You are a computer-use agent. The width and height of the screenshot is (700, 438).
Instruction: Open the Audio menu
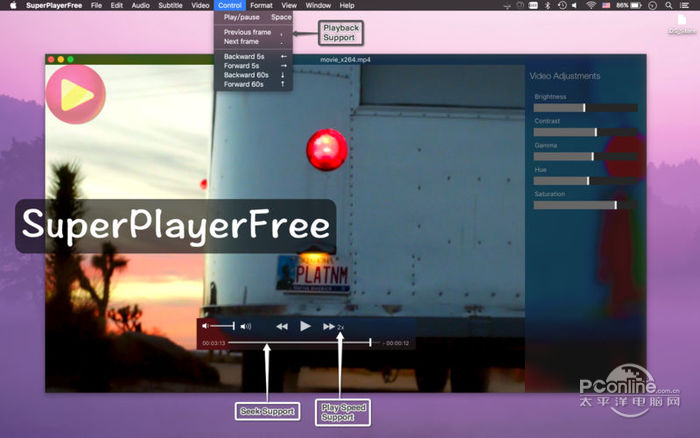[140, 5]
